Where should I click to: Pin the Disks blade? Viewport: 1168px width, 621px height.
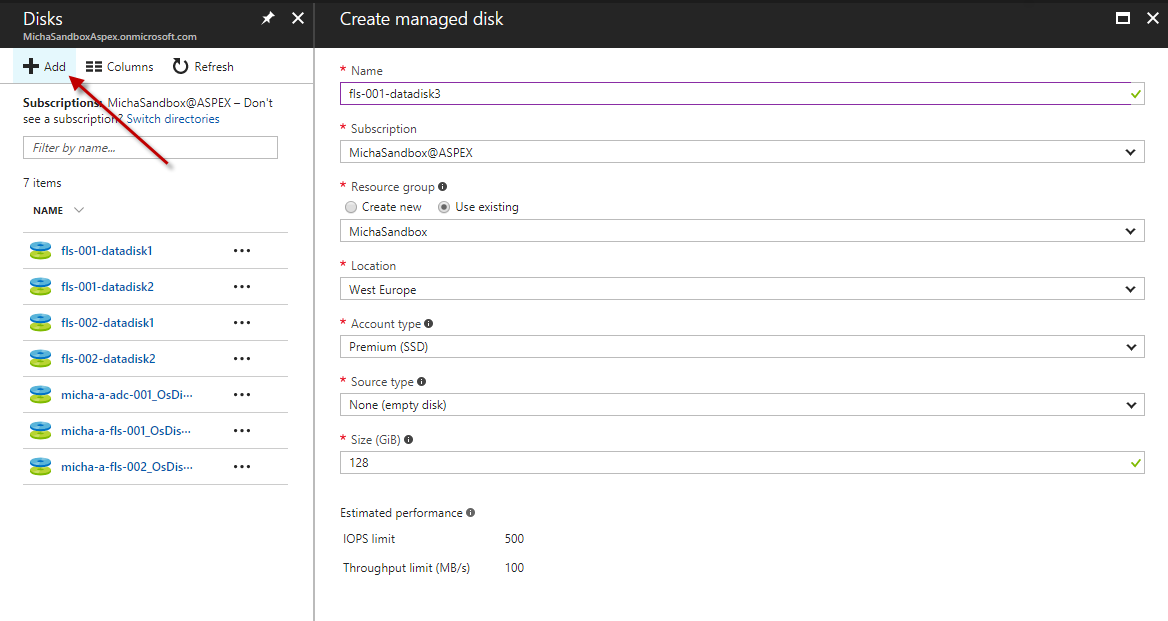(x=268, y=18)
